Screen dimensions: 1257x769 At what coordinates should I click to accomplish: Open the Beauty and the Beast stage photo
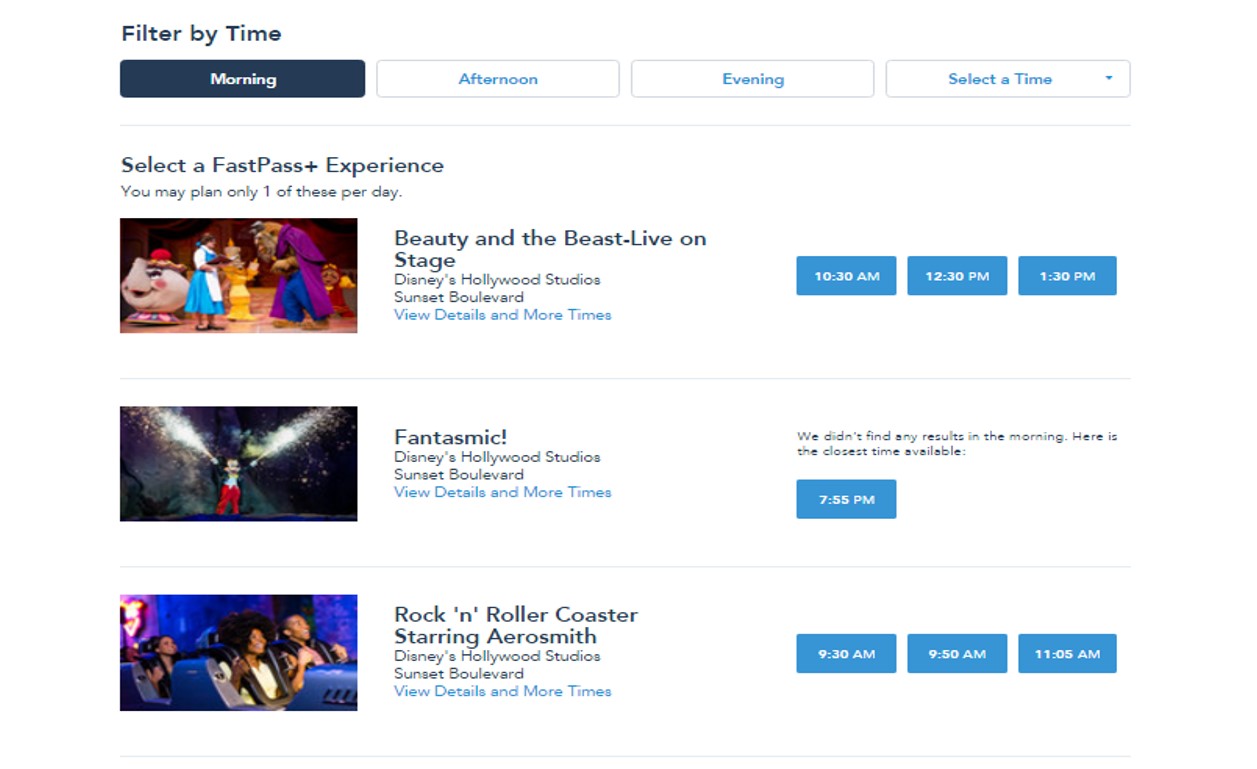(x=238, y=276)
